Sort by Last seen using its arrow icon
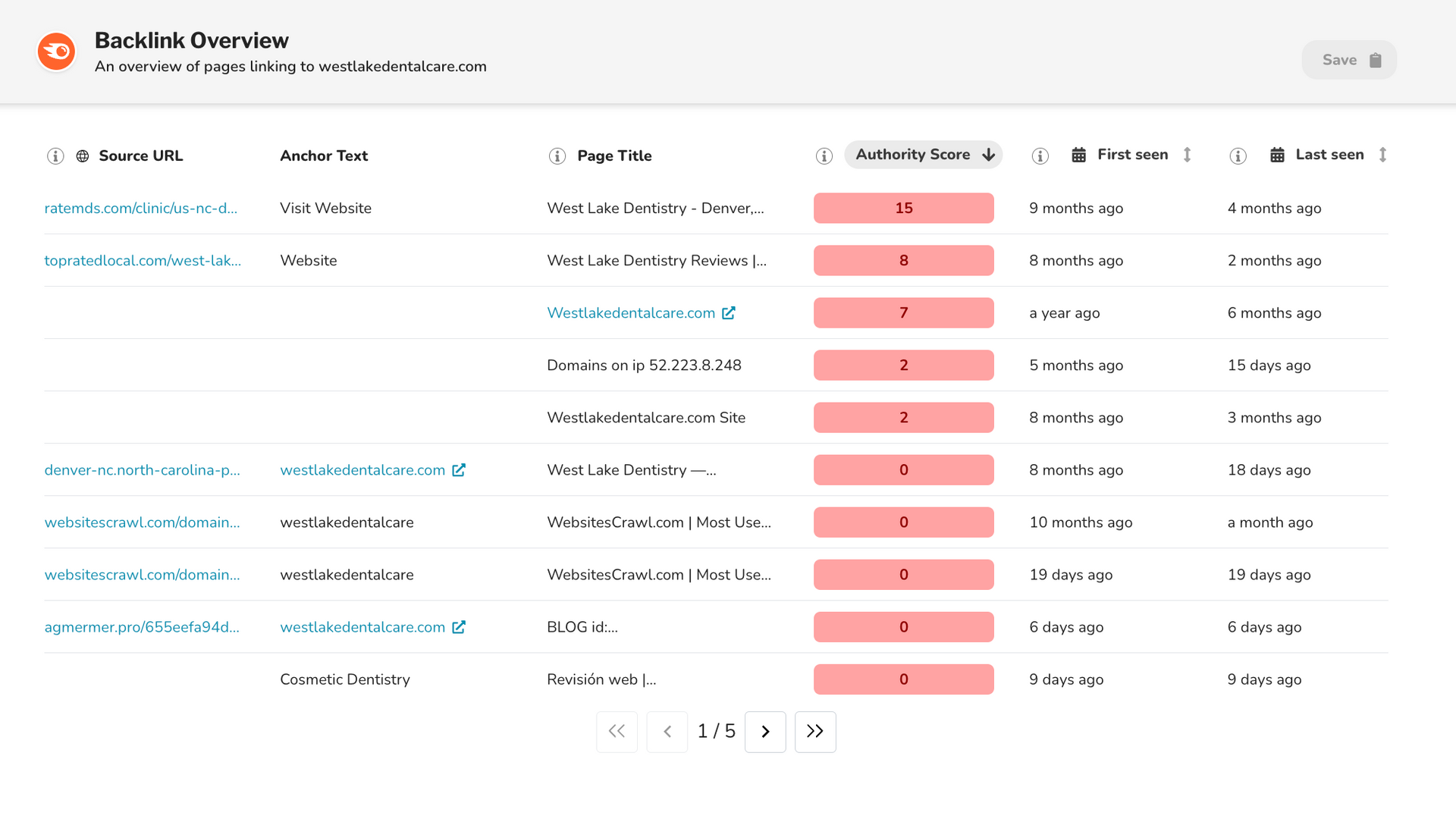Screen dimensions: 1456x822 coord(1383,155)
